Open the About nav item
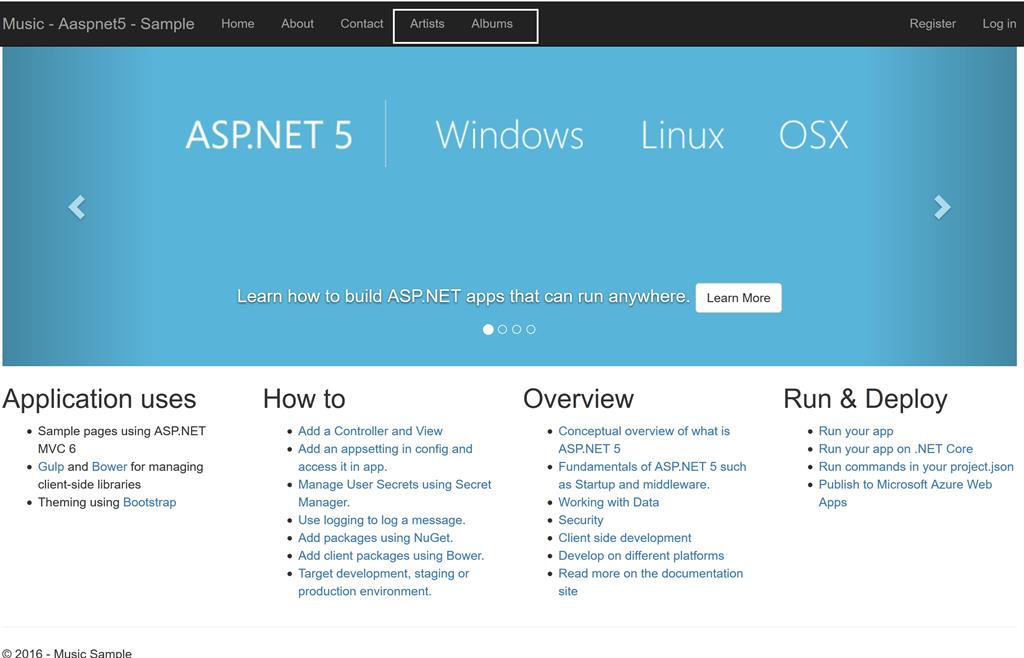This screenshot has width=1024, height=658. click(x=297, y=24)
